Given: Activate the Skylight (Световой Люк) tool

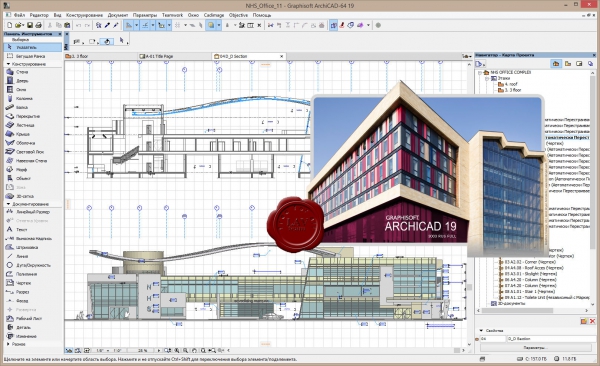Looking at the screenshot, I should click(32, 152).
